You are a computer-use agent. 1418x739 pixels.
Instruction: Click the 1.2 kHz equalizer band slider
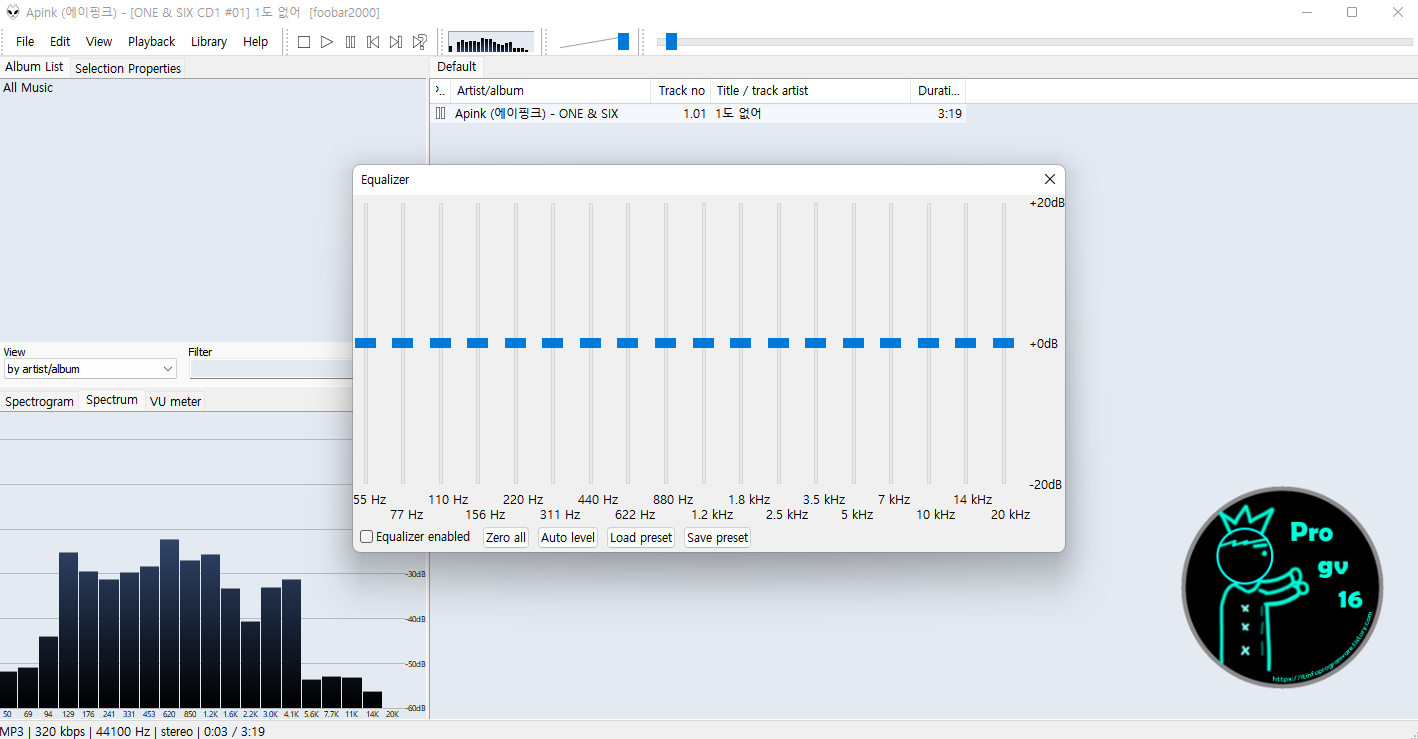pos(704,343)
